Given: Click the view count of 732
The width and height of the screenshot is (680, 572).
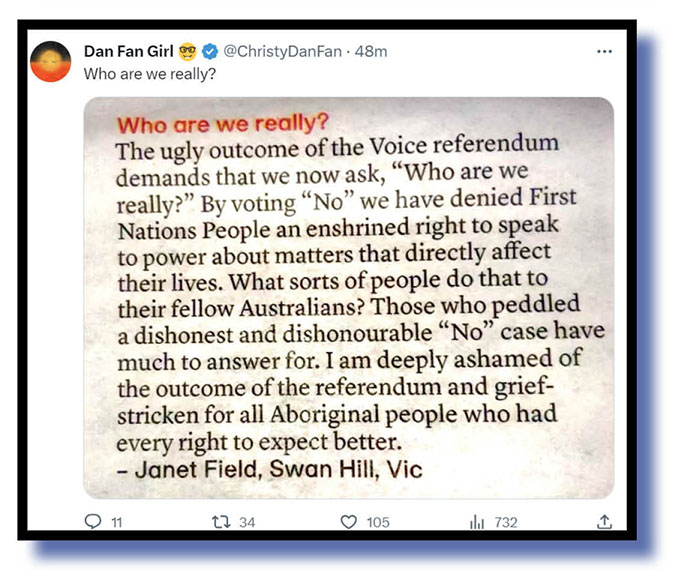Looking at the screenshot, I should [x=506, y=522].
